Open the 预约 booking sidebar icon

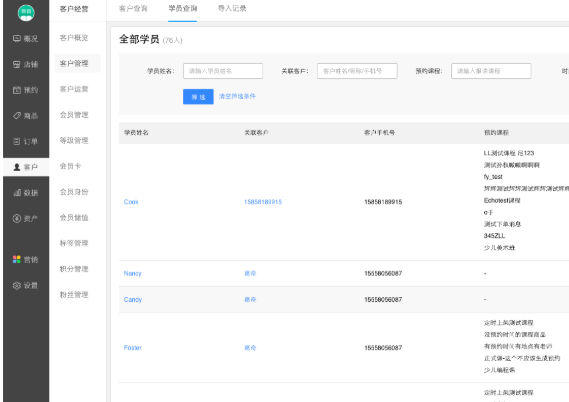point(17,90)
